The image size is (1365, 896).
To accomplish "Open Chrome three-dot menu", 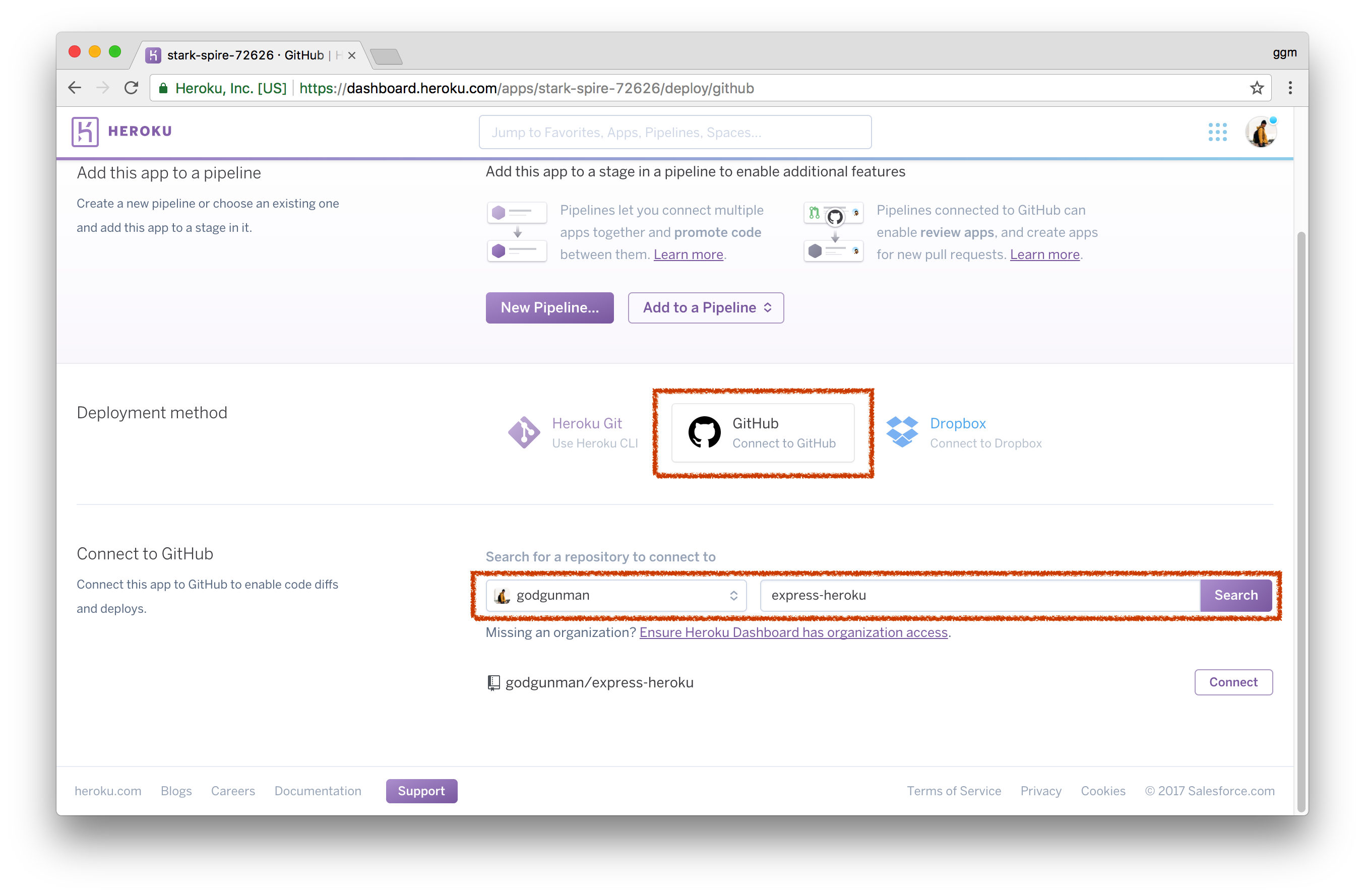I will click(x=1290, y=88).
